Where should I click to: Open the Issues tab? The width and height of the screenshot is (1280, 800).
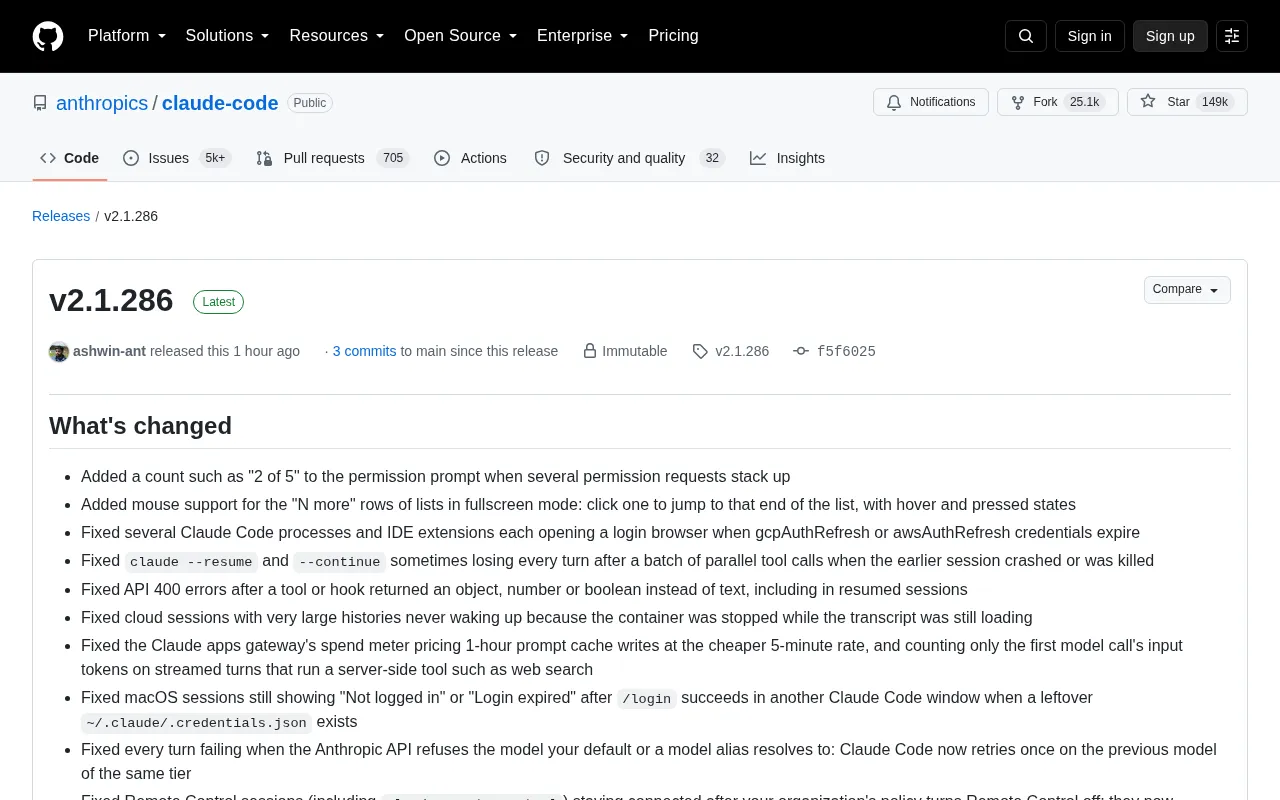177,158
